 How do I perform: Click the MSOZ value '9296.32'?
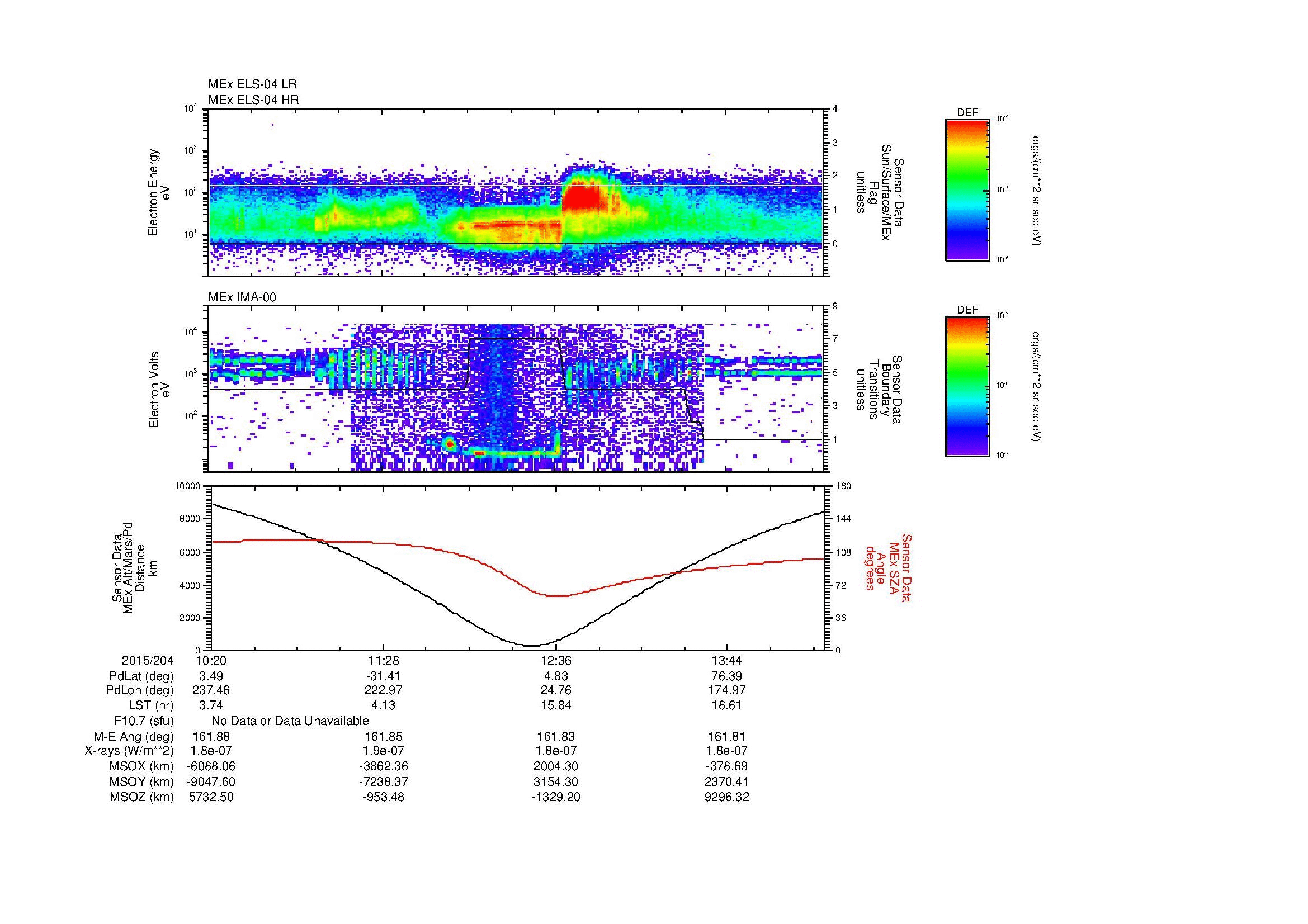click(726, 797)
